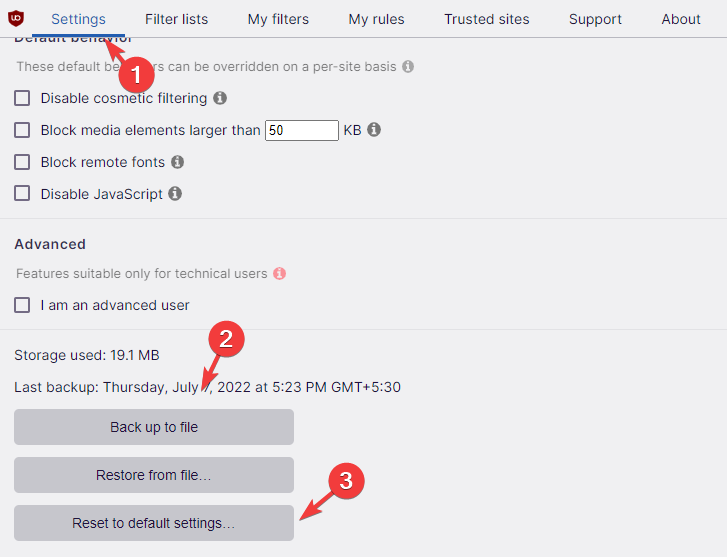Open info icon beside Disable JavaScript
Viewport: 727px width, 557px height.
tap(175, 193)
